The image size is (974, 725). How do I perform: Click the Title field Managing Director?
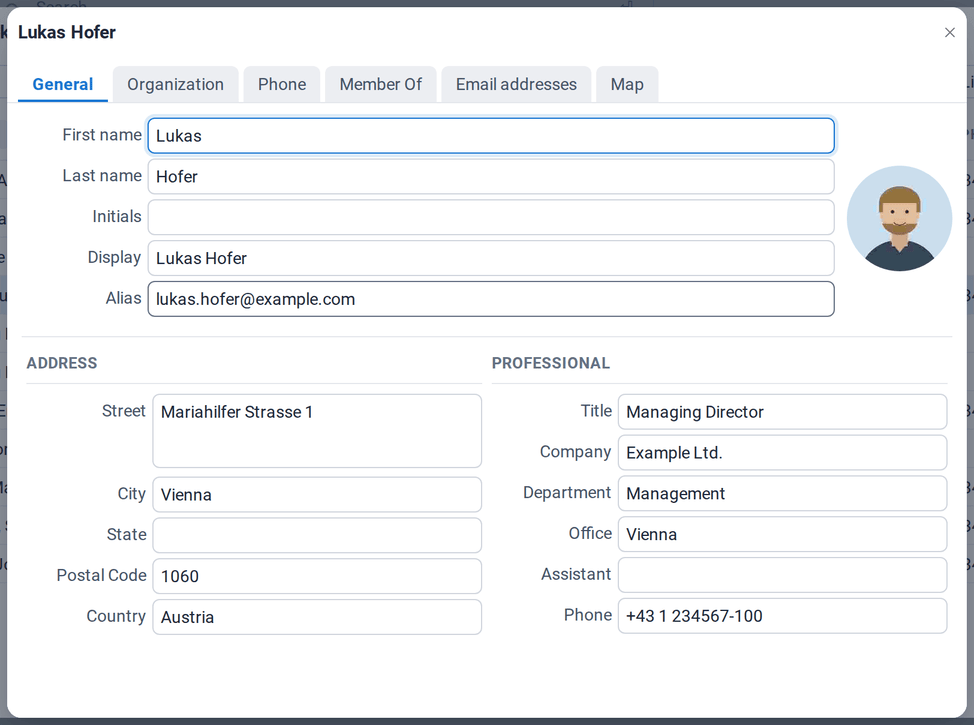pos(782,411)
